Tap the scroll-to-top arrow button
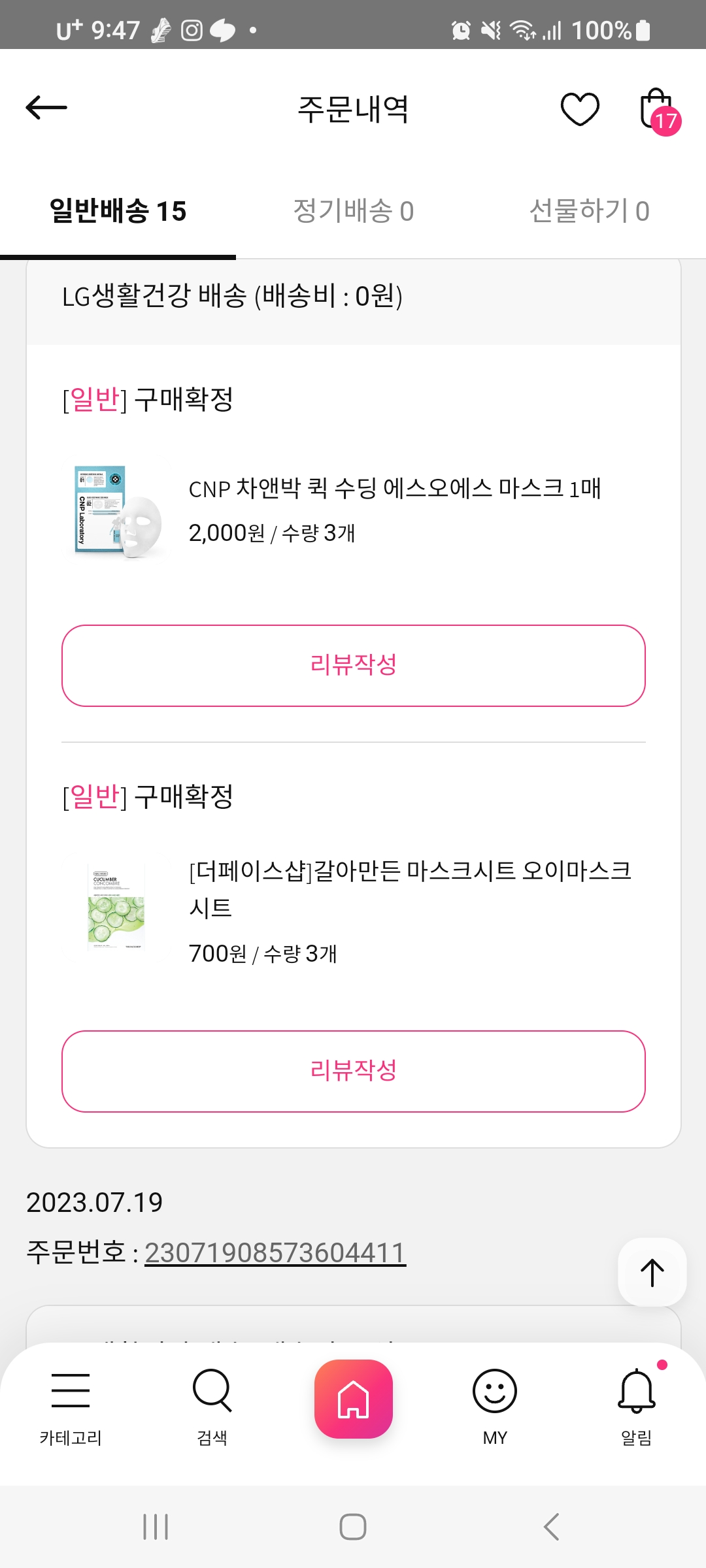Viewport: 706px width, 1568px height. (x=652, y=1272)
